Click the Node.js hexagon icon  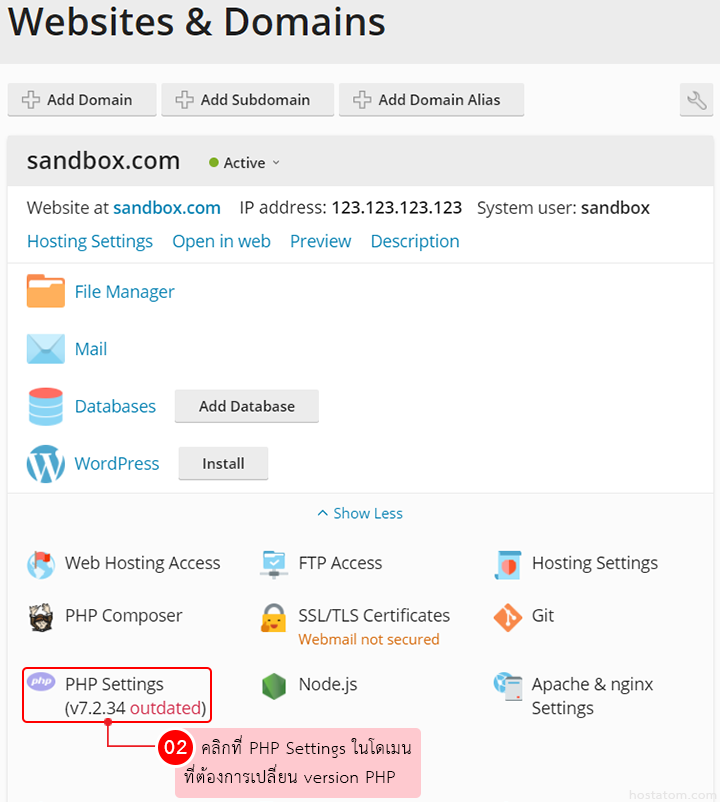pyautogui.click(x=274, y=686)
